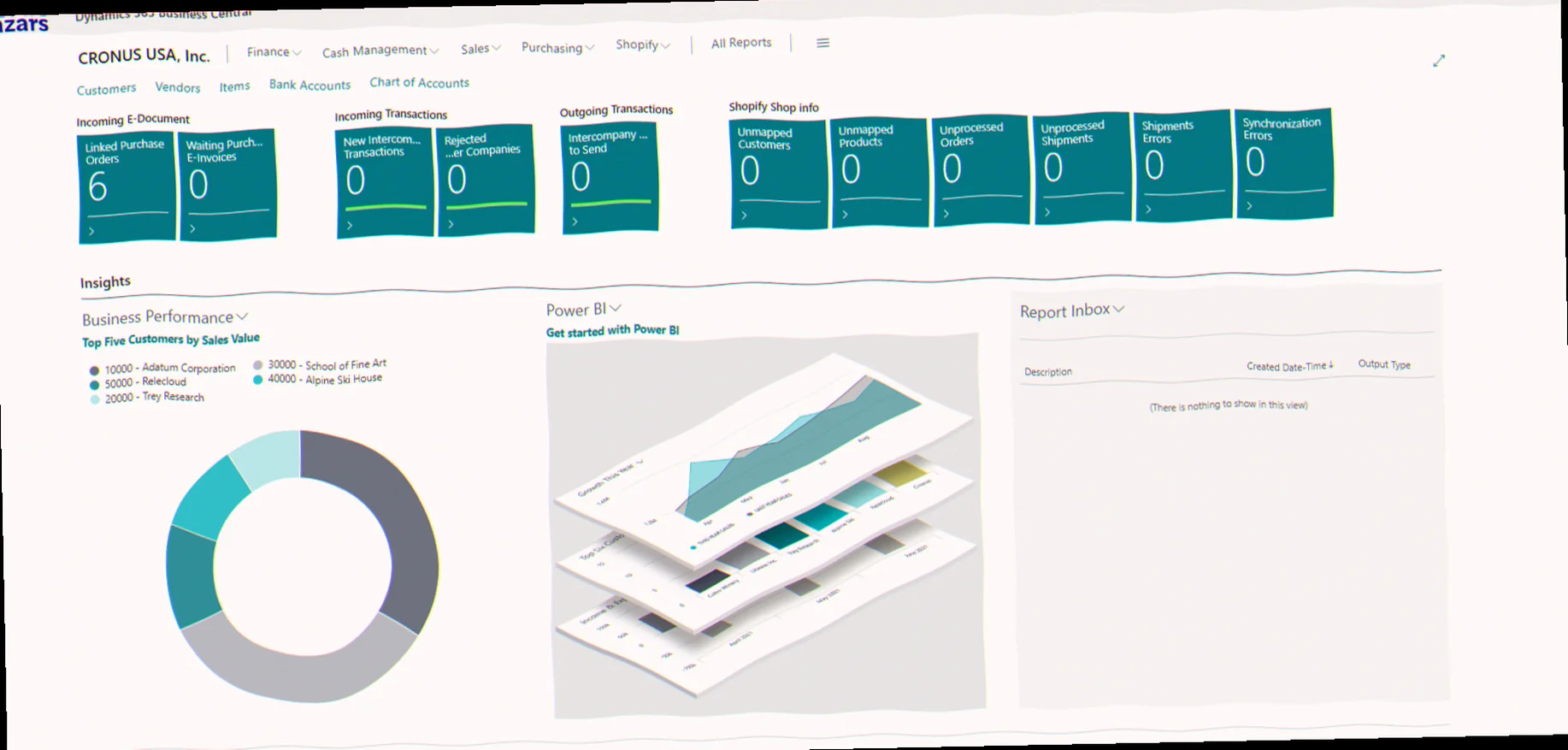Click arrow on Unmapped Customers tile

click(744, 216)
